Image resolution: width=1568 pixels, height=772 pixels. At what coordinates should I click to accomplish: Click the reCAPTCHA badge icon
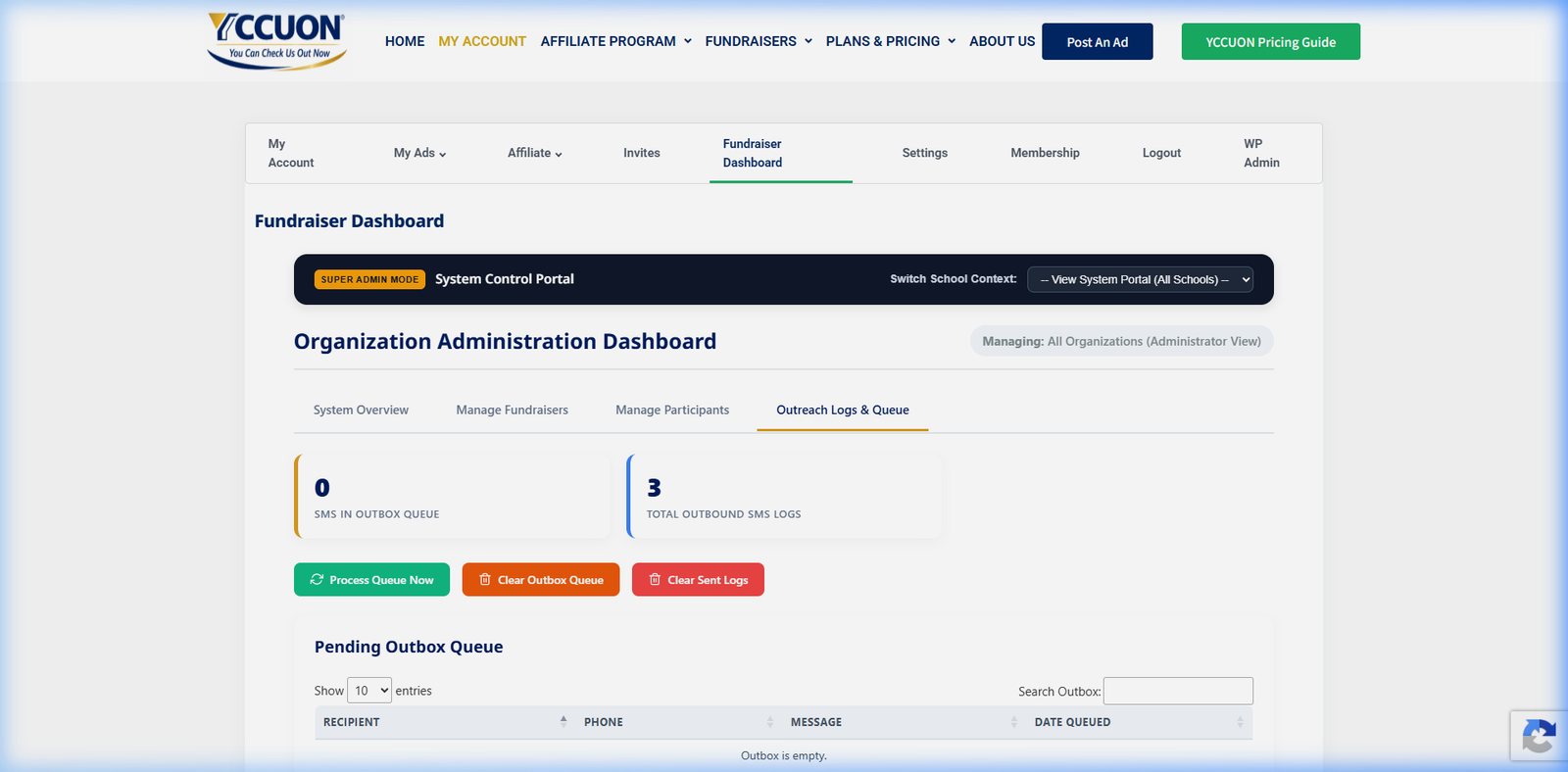coord(1539,737)
